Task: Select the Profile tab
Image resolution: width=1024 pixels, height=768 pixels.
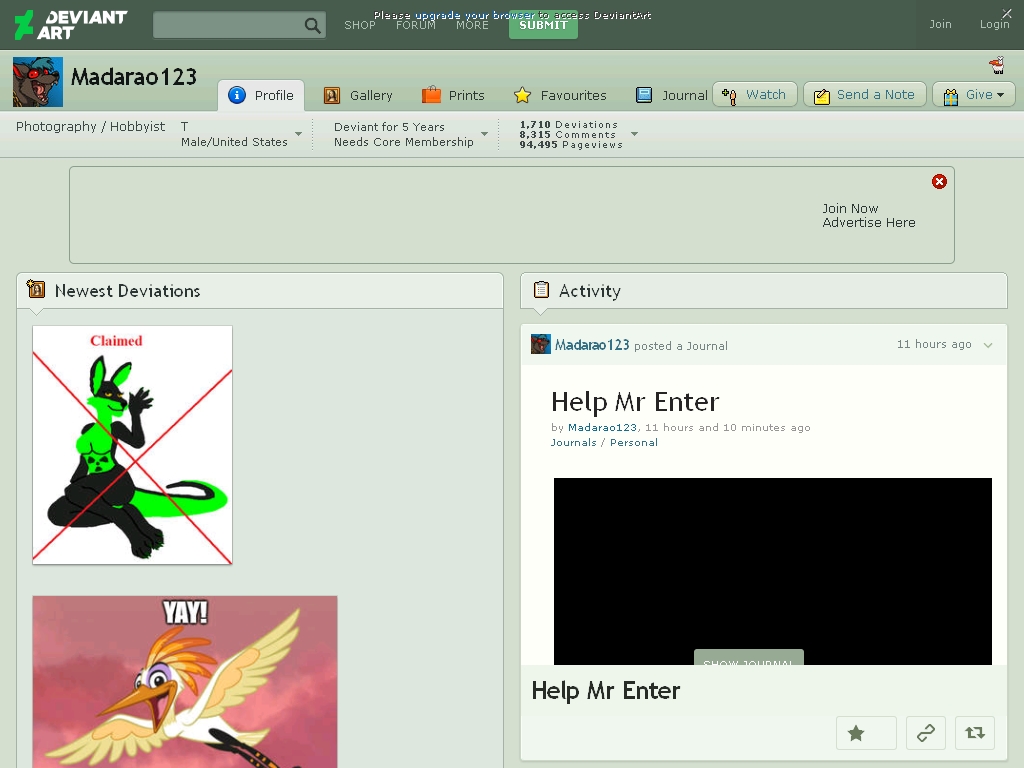Action: 261,95
